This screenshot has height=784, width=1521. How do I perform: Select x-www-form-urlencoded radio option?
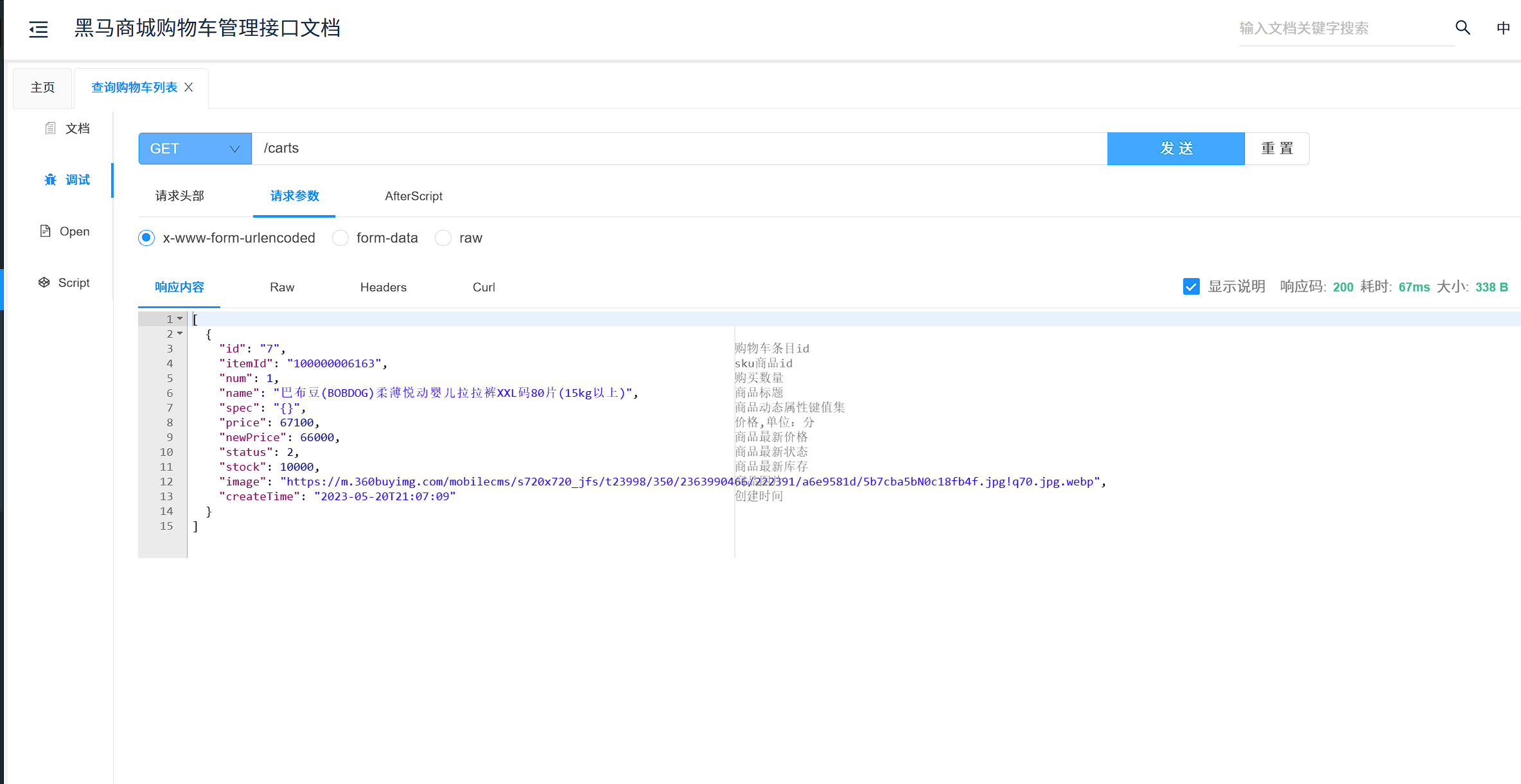pos(146,238)
